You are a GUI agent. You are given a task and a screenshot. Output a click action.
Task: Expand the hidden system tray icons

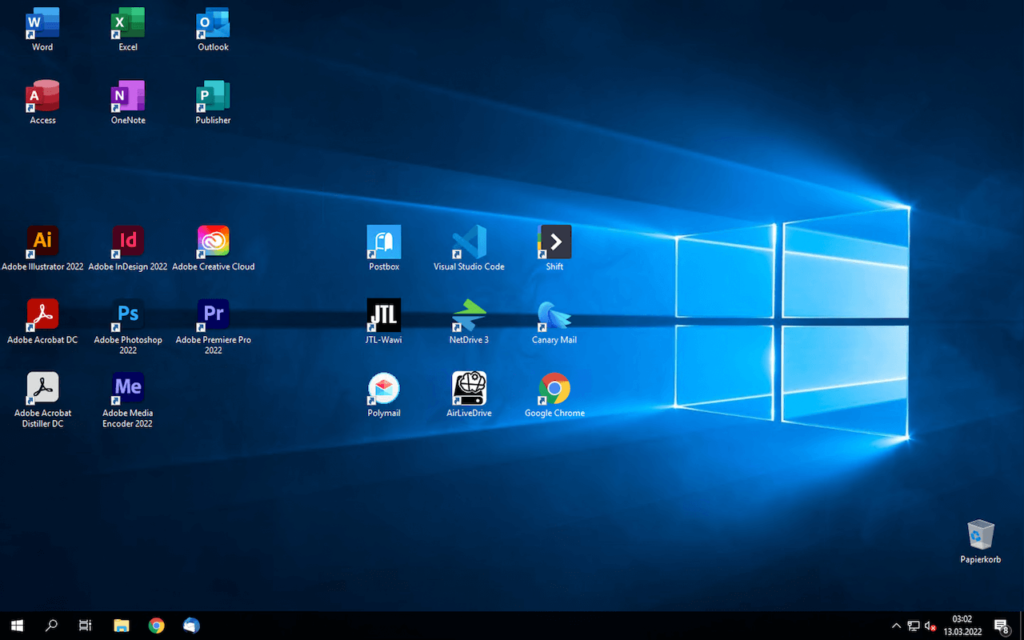click(x=896, y=626)
